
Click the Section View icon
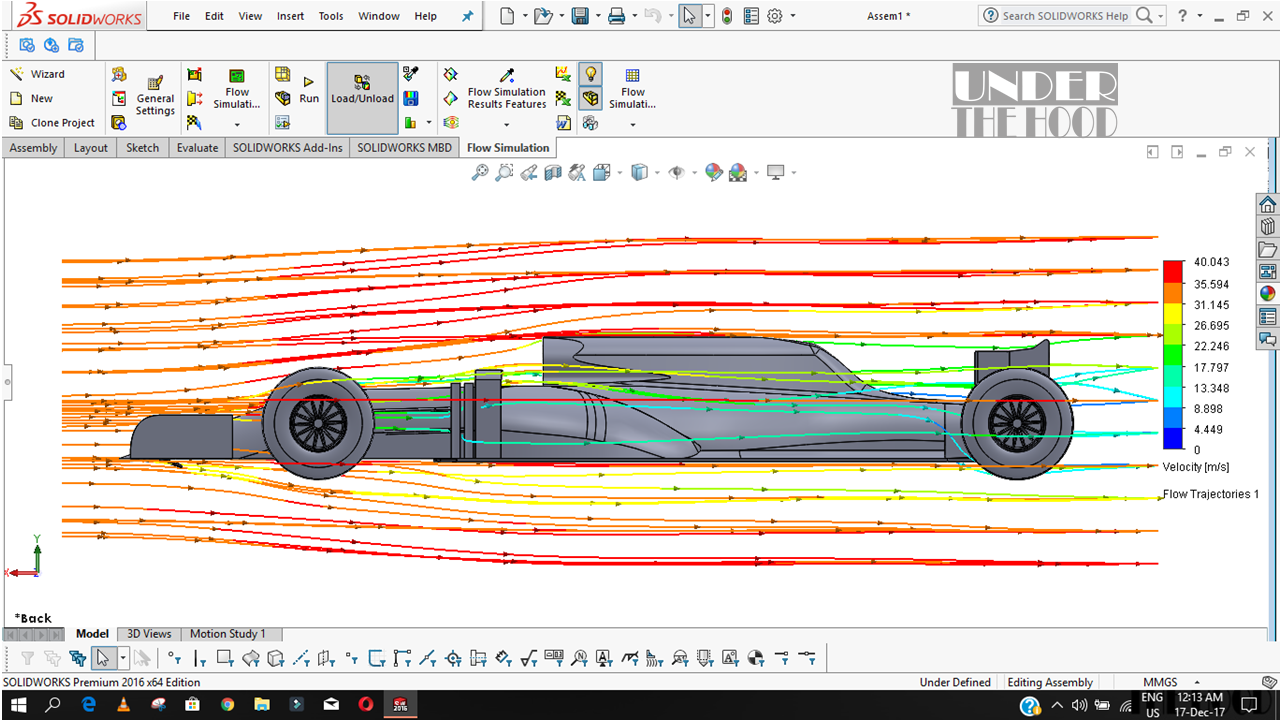553,173
